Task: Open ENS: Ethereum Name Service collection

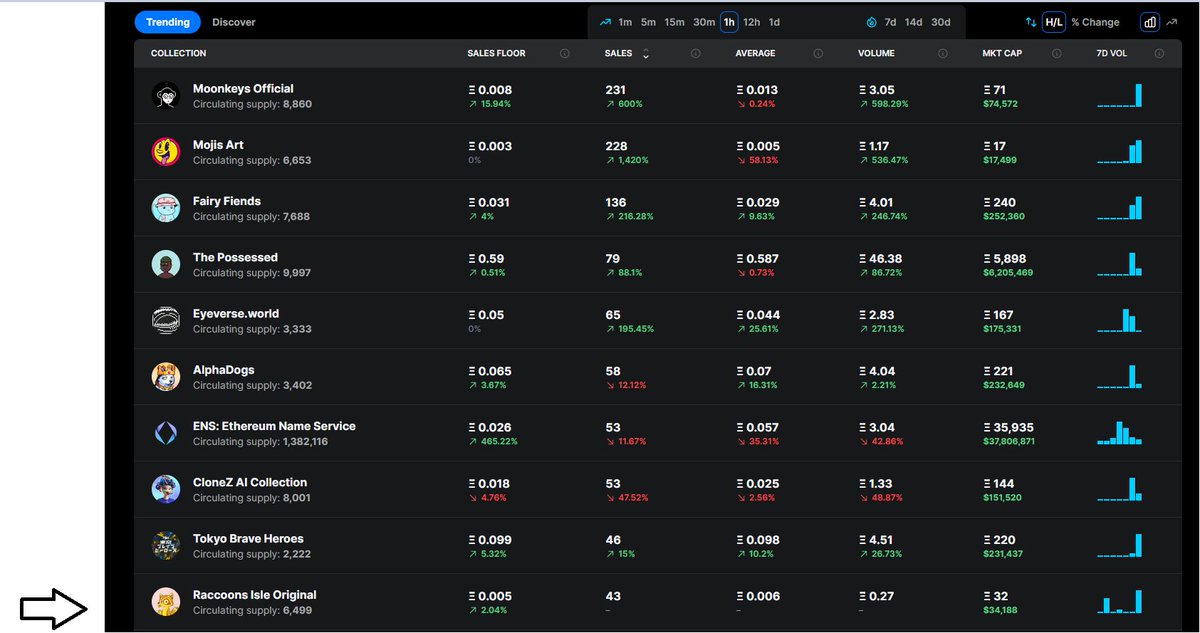Action: pyautogui.click(x=274, y=426)
